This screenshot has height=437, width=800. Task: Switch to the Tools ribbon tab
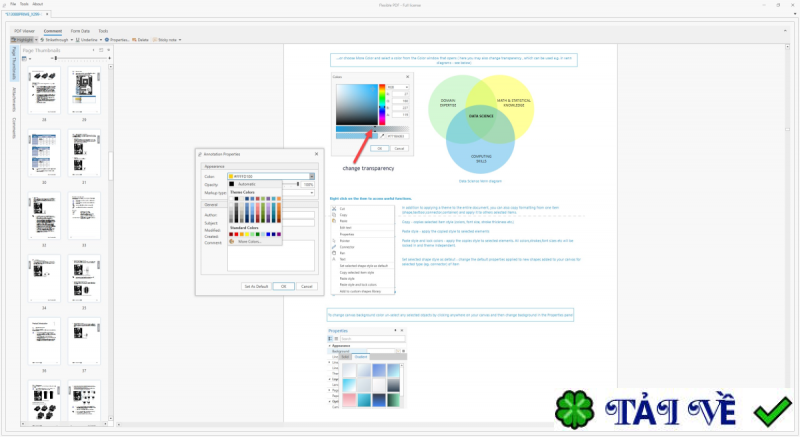point(103,31)
